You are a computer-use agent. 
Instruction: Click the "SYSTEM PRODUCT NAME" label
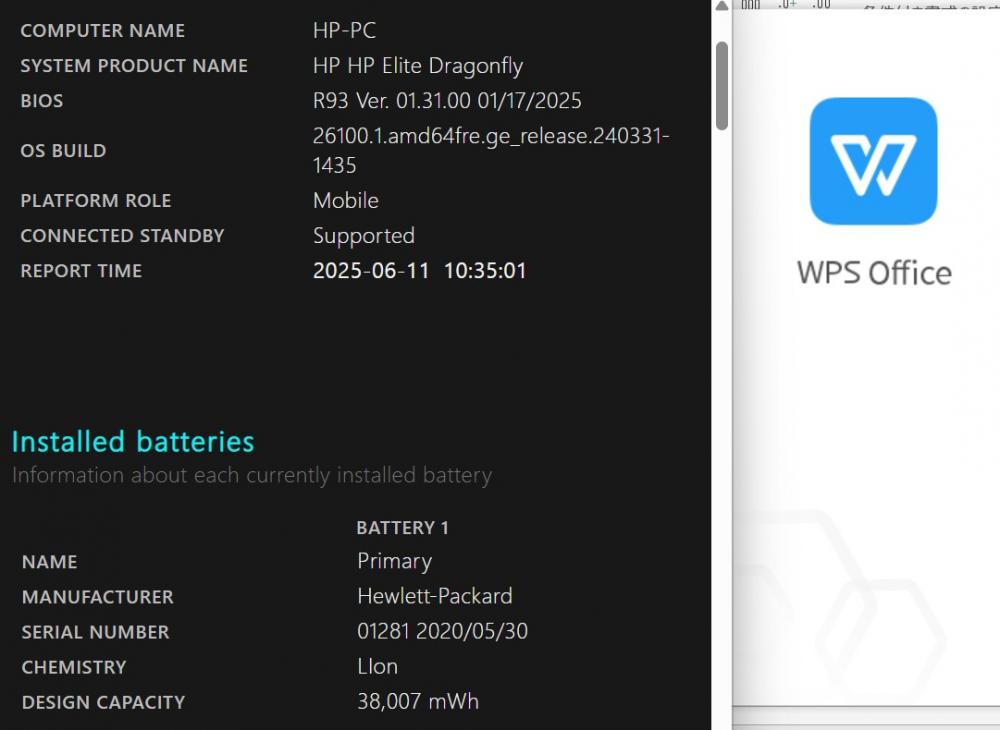(134, 66)
